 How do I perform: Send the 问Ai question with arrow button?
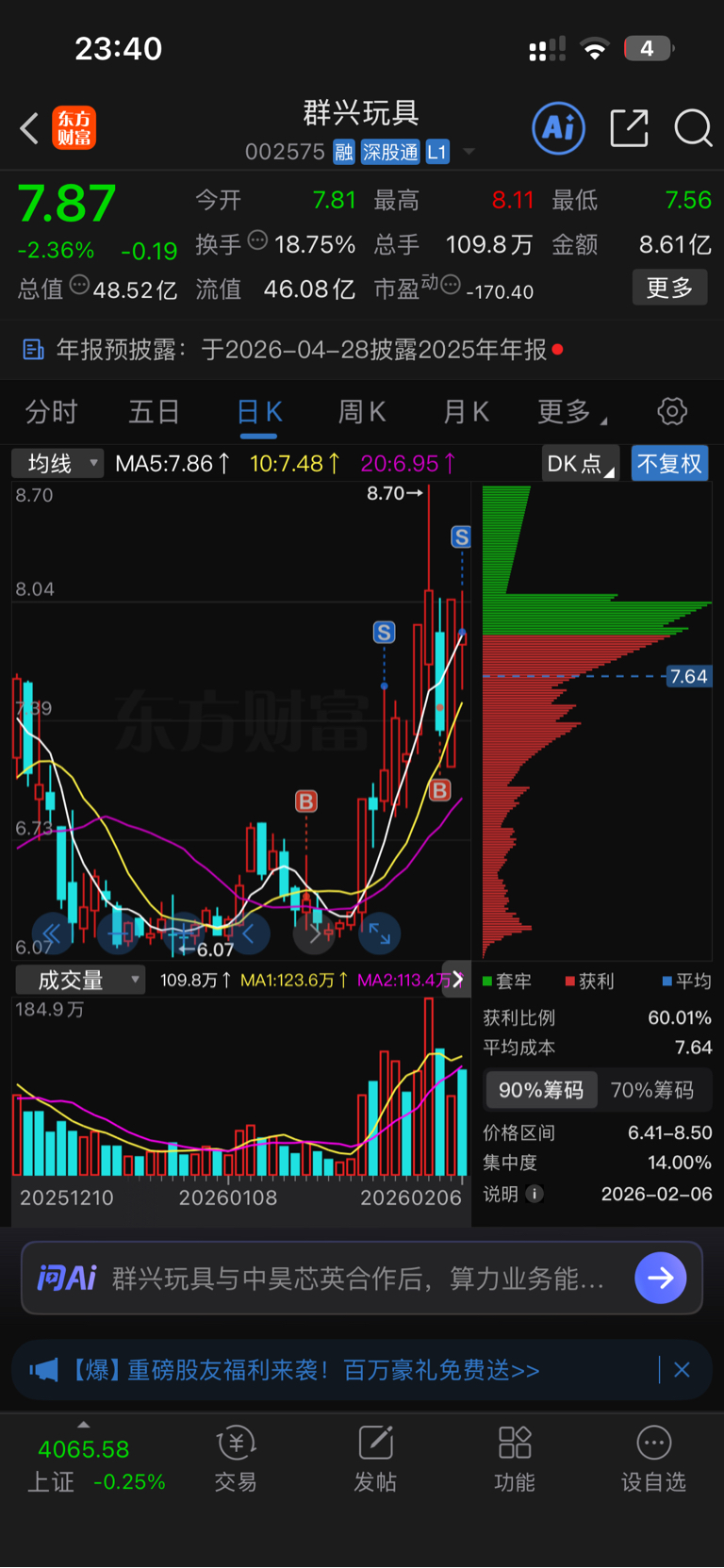[661, 1278]
